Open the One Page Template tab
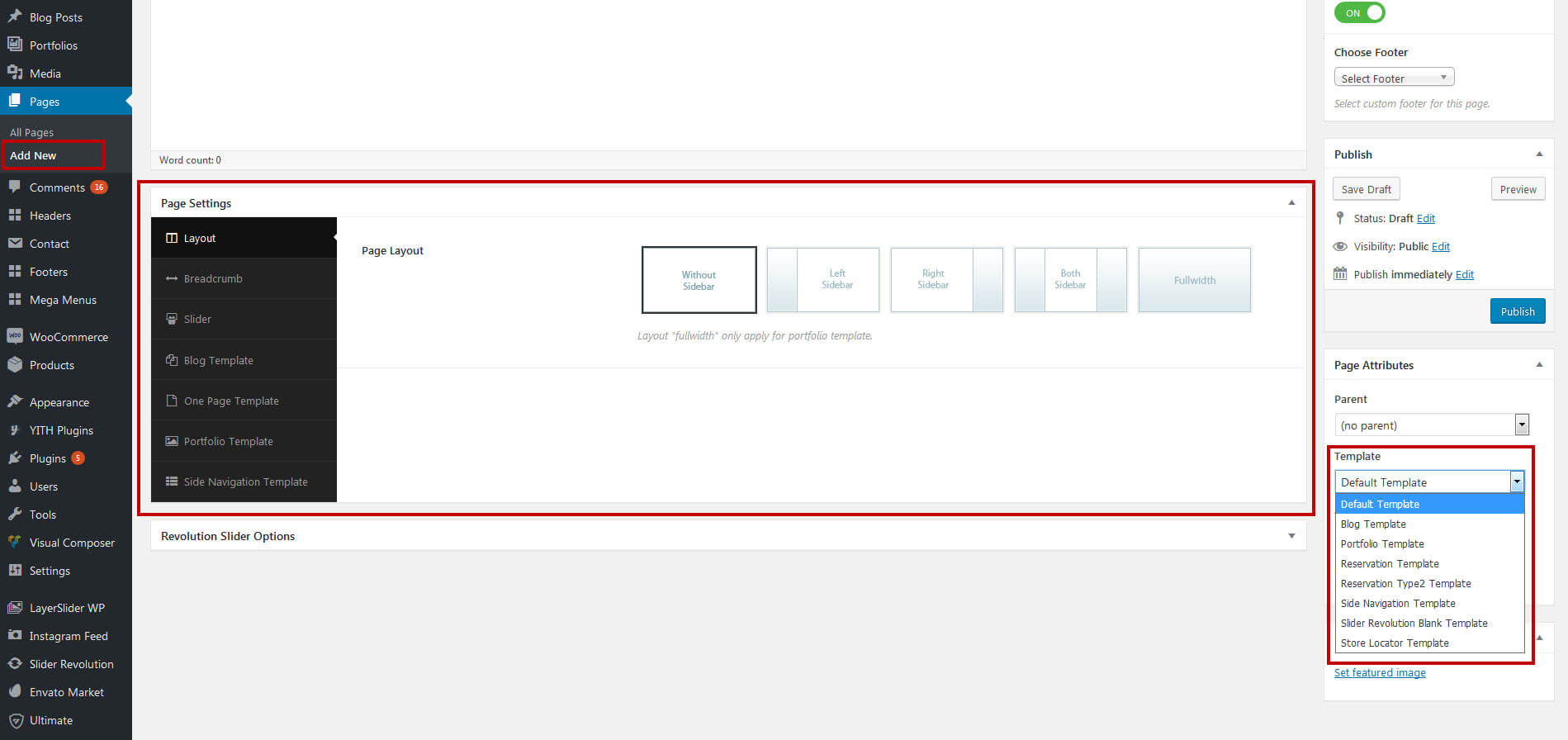 pos(244,401)
